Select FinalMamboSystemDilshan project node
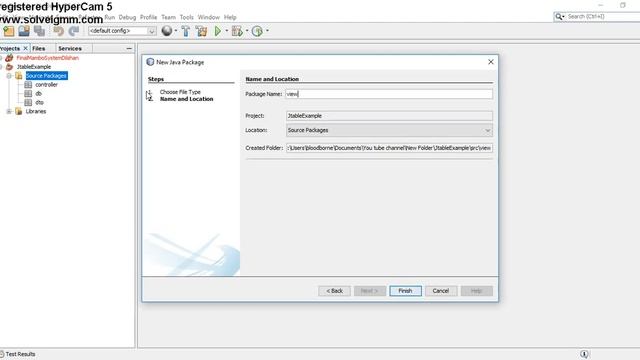Image resolution: width=640 pixels, height=360 pixels. (48, 58)
